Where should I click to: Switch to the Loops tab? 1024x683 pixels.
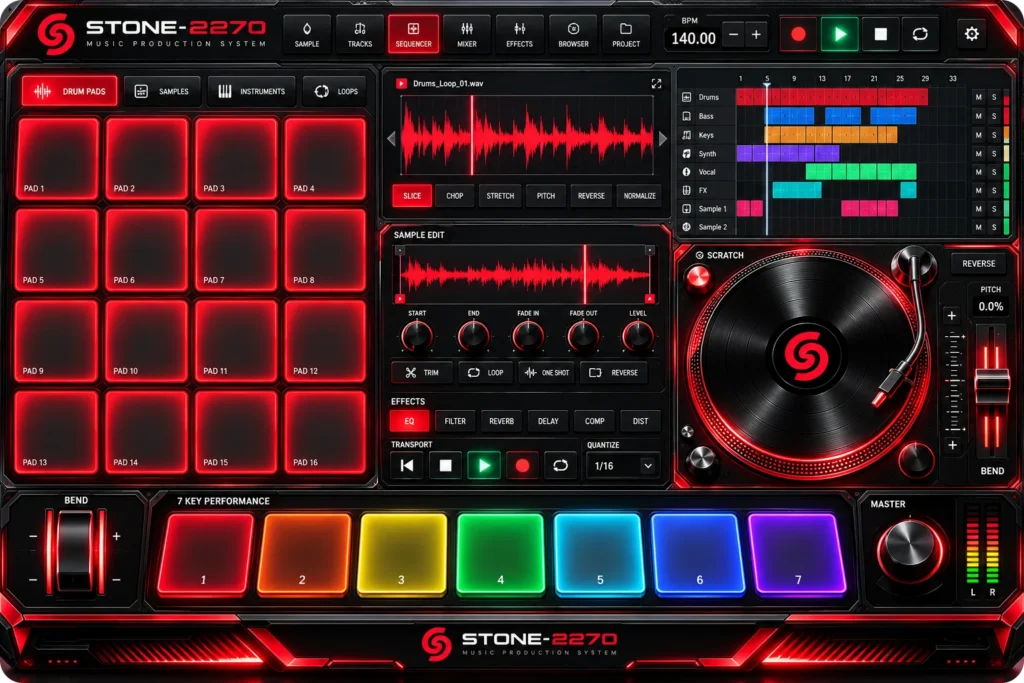[336, 91]
